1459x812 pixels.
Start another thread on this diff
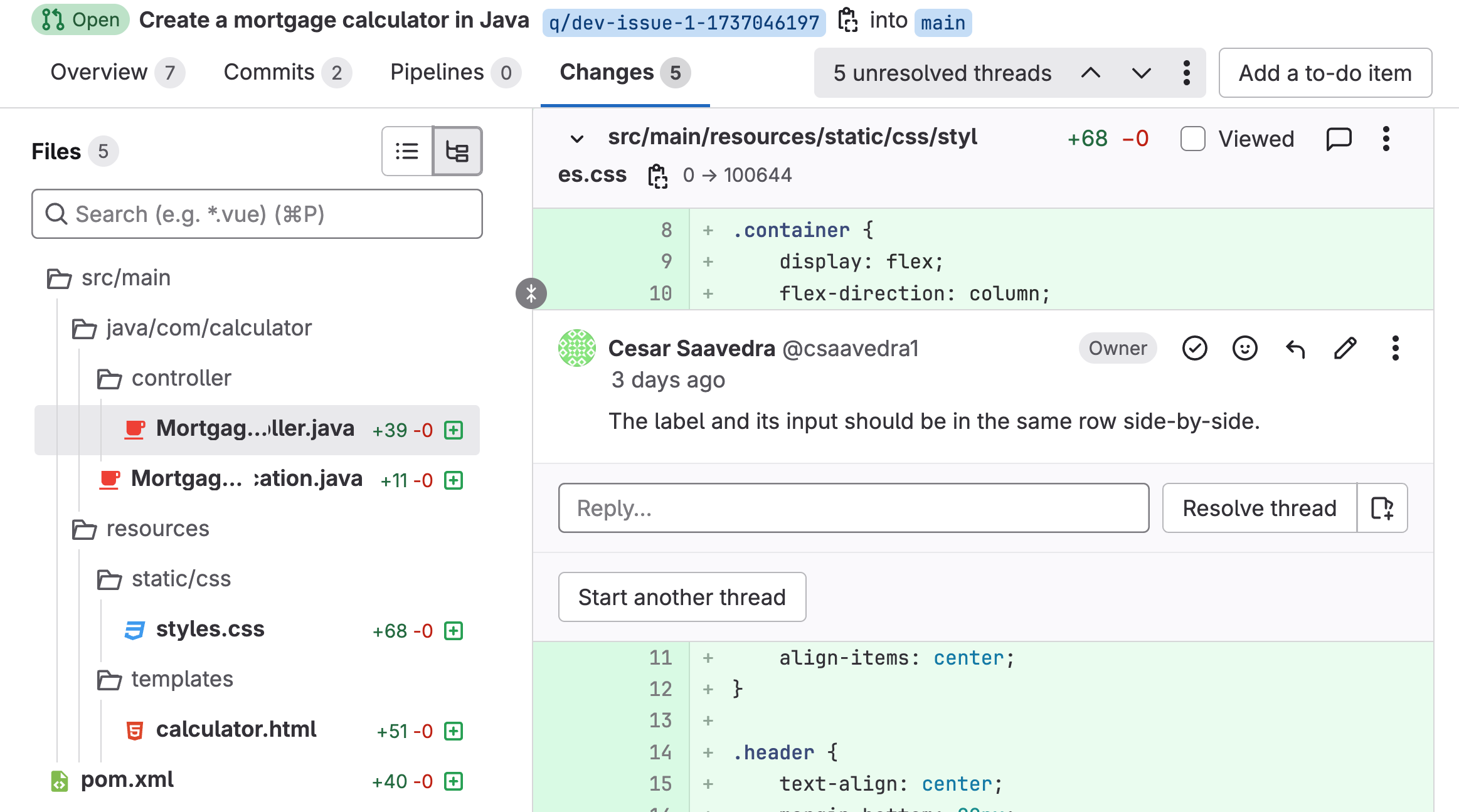point(682,597)
